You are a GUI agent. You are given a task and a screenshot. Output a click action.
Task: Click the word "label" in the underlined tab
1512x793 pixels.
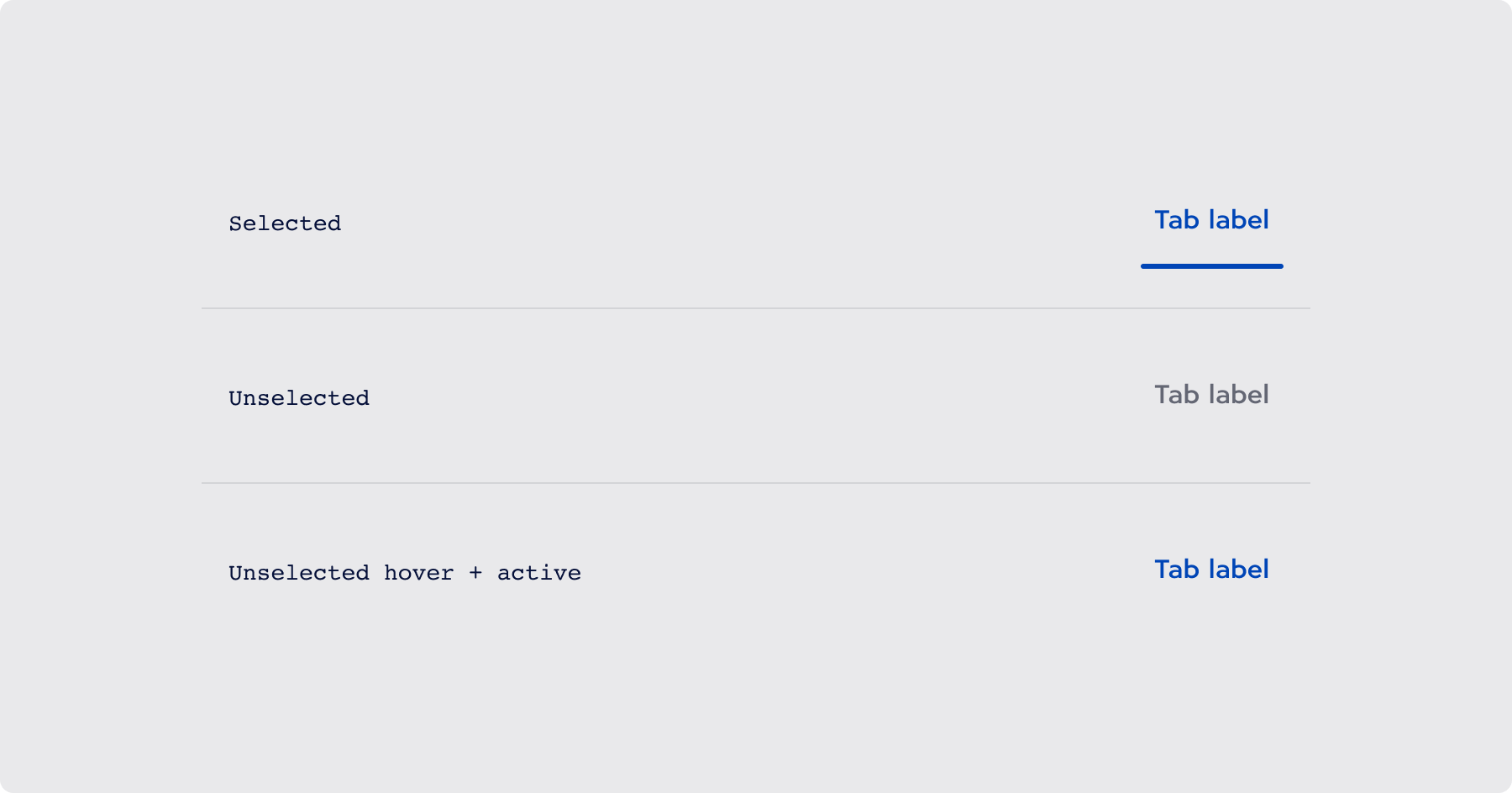pos(1238,220)
